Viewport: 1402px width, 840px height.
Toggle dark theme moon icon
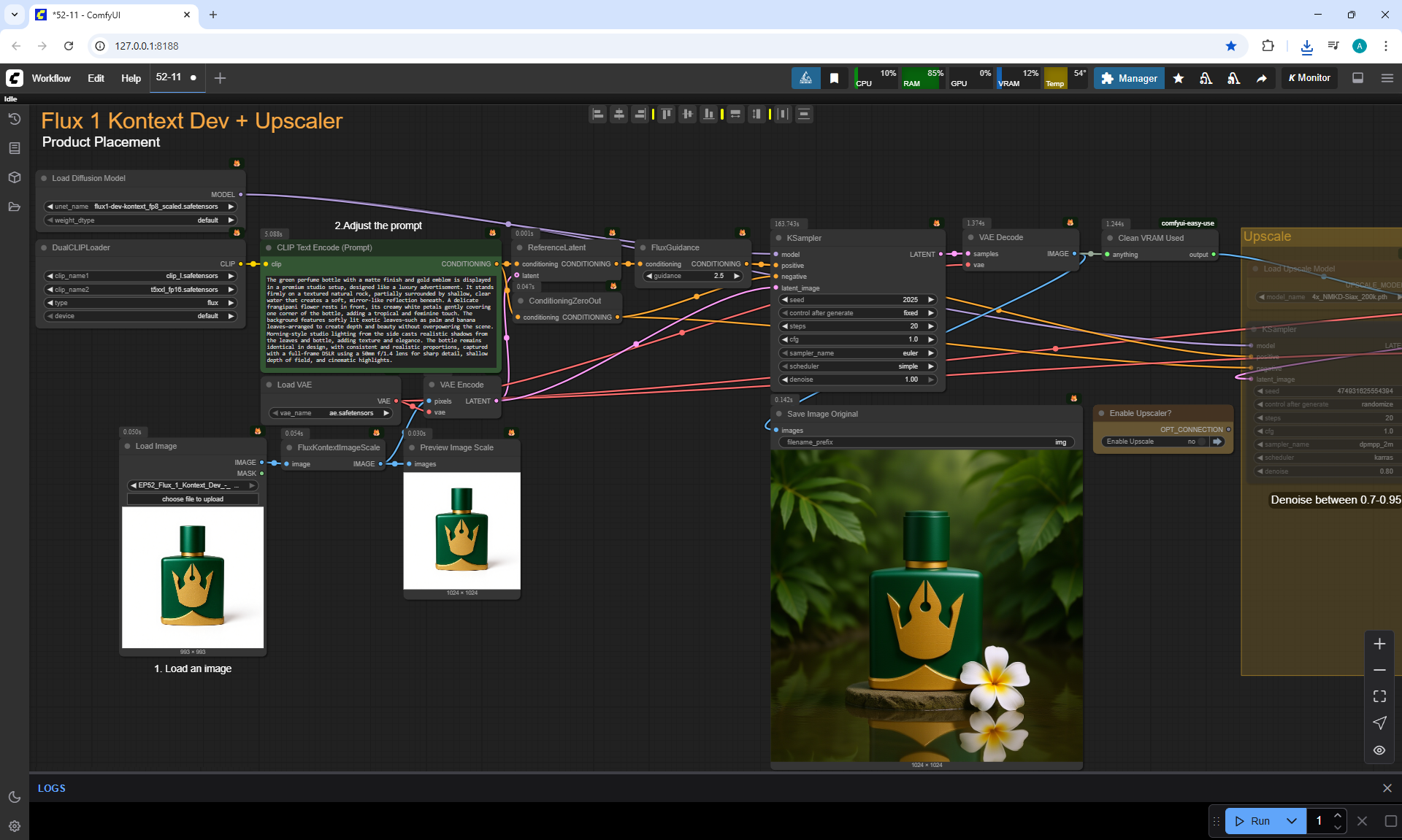click(14, 797)
